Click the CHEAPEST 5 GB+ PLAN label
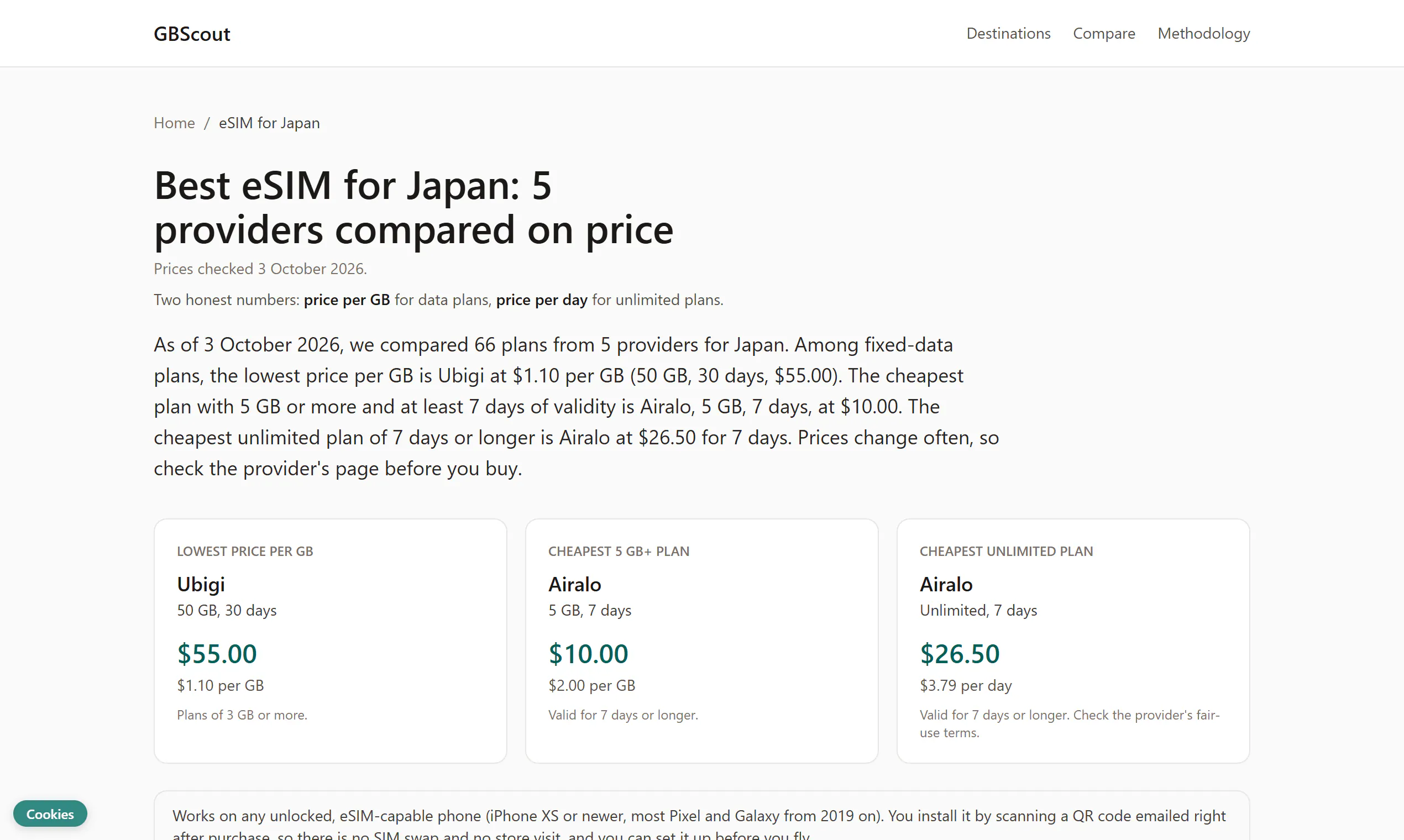 click(619, 552)
